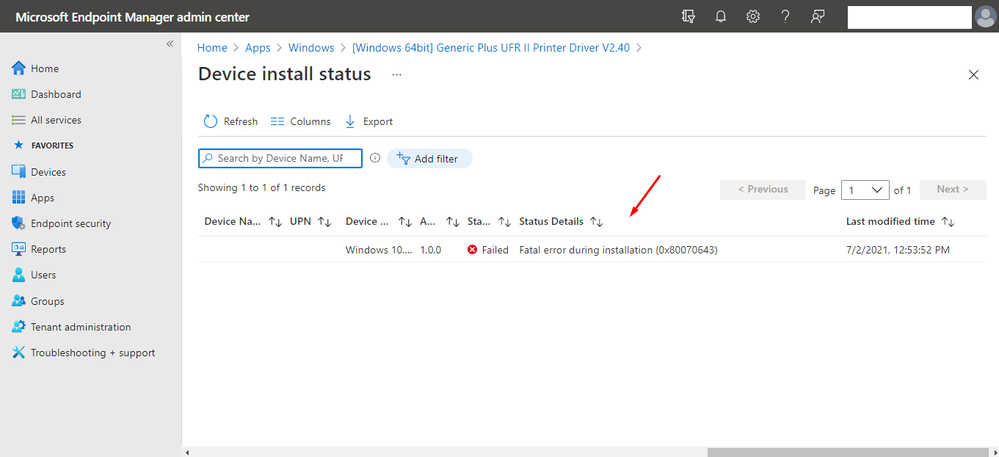Click the info icon next to search box

click(x=375, y=158)
